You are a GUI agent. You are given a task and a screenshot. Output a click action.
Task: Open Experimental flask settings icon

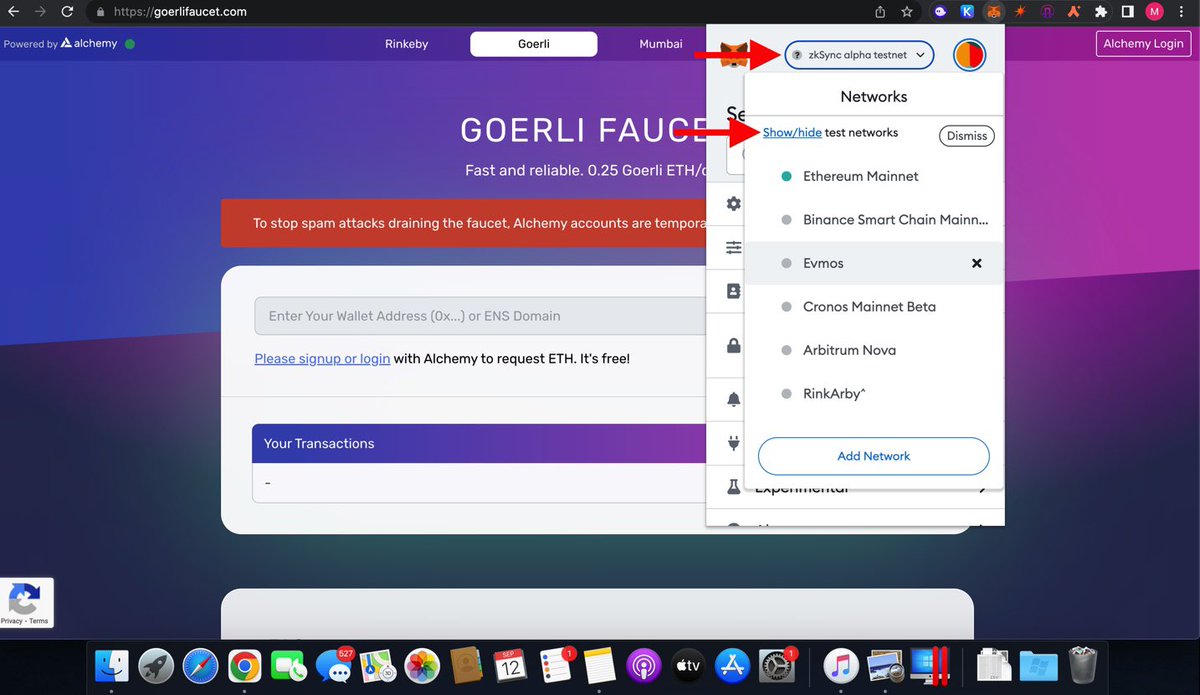[x=734, y=487]
